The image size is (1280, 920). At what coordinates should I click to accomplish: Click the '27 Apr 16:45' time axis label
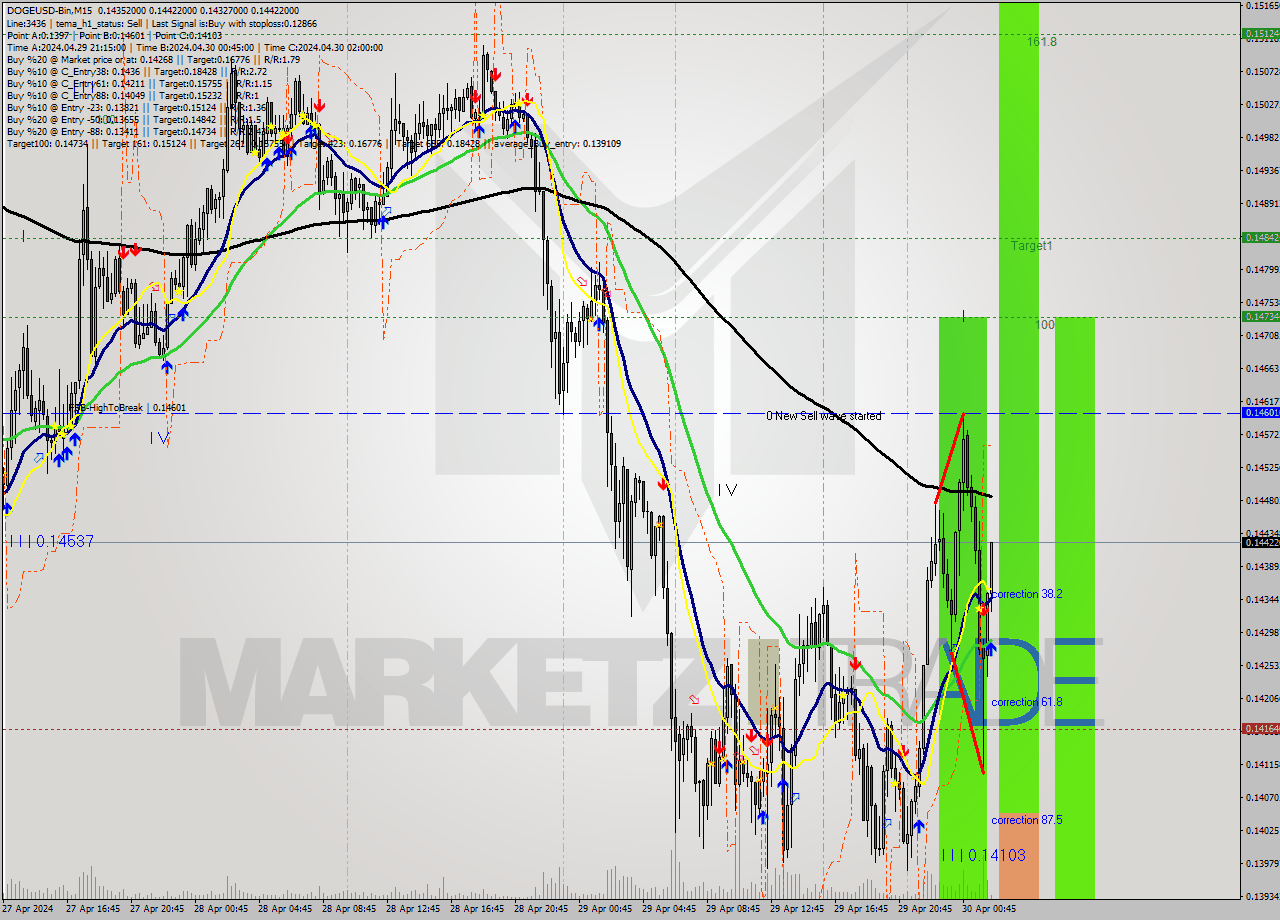click(93, 909)
